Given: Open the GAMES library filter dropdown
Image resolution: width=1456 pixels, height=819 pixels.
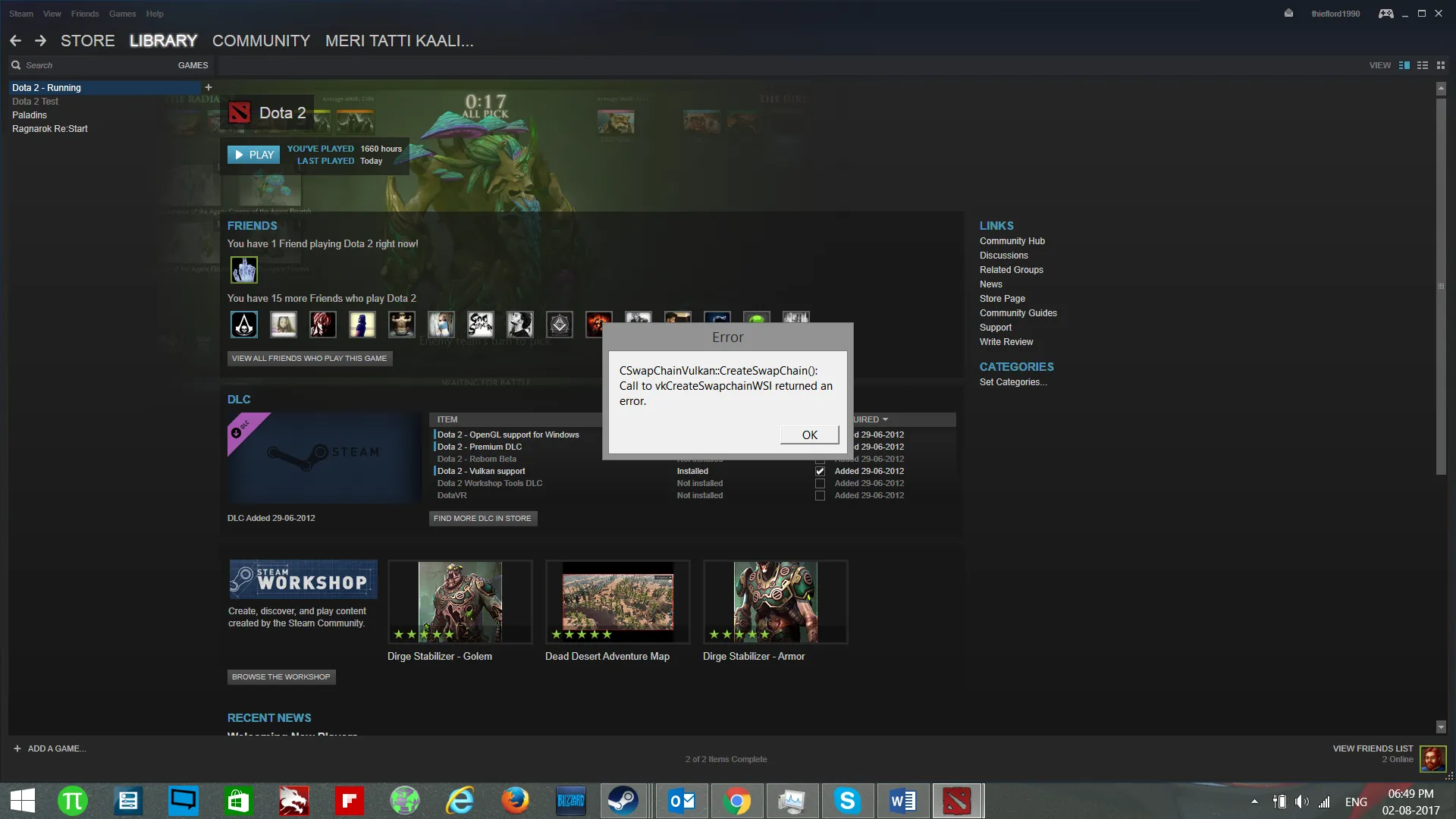Looking at the screenshot, I should [193, 65].
